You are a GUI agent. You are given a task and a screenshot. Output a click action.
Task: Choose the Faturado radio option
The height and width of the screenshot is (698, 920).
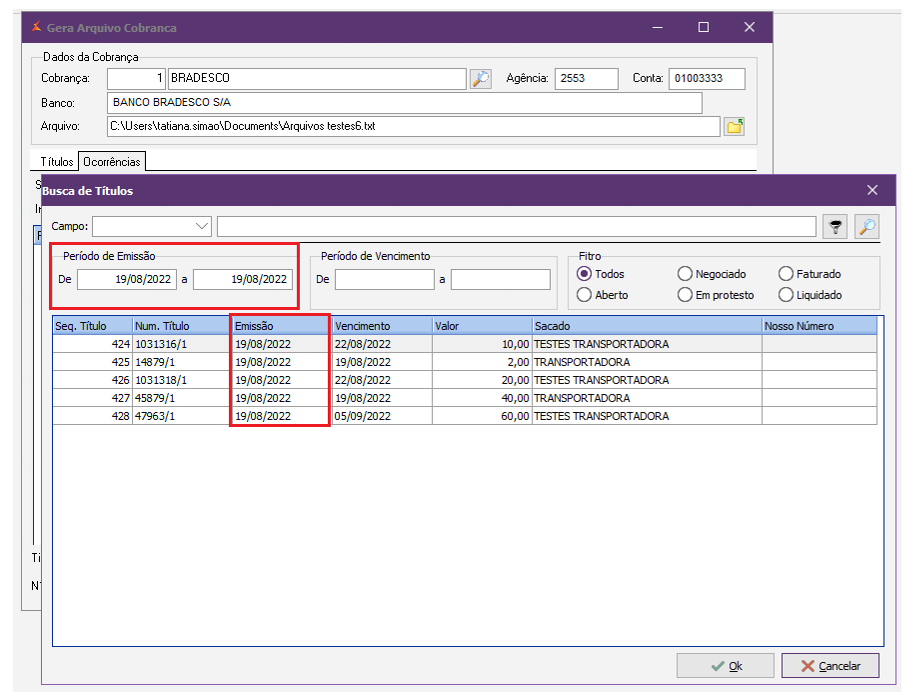tap(786, 274)
